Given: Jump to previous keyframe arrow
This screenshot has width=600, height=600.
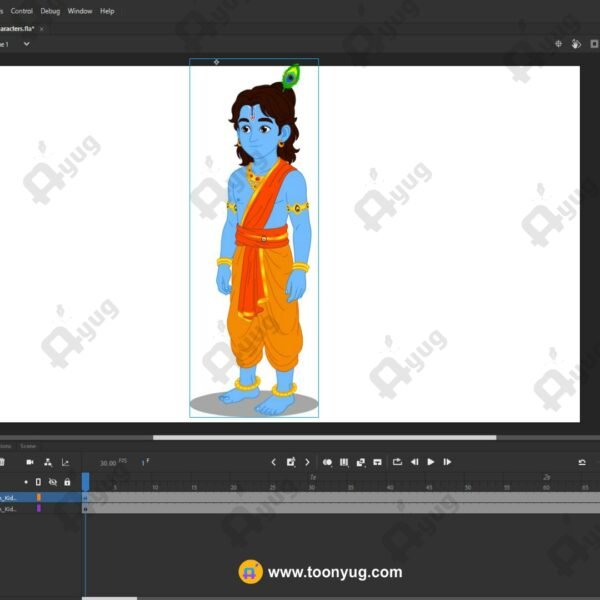Looking at the screenshot, I should pos(274,462).
